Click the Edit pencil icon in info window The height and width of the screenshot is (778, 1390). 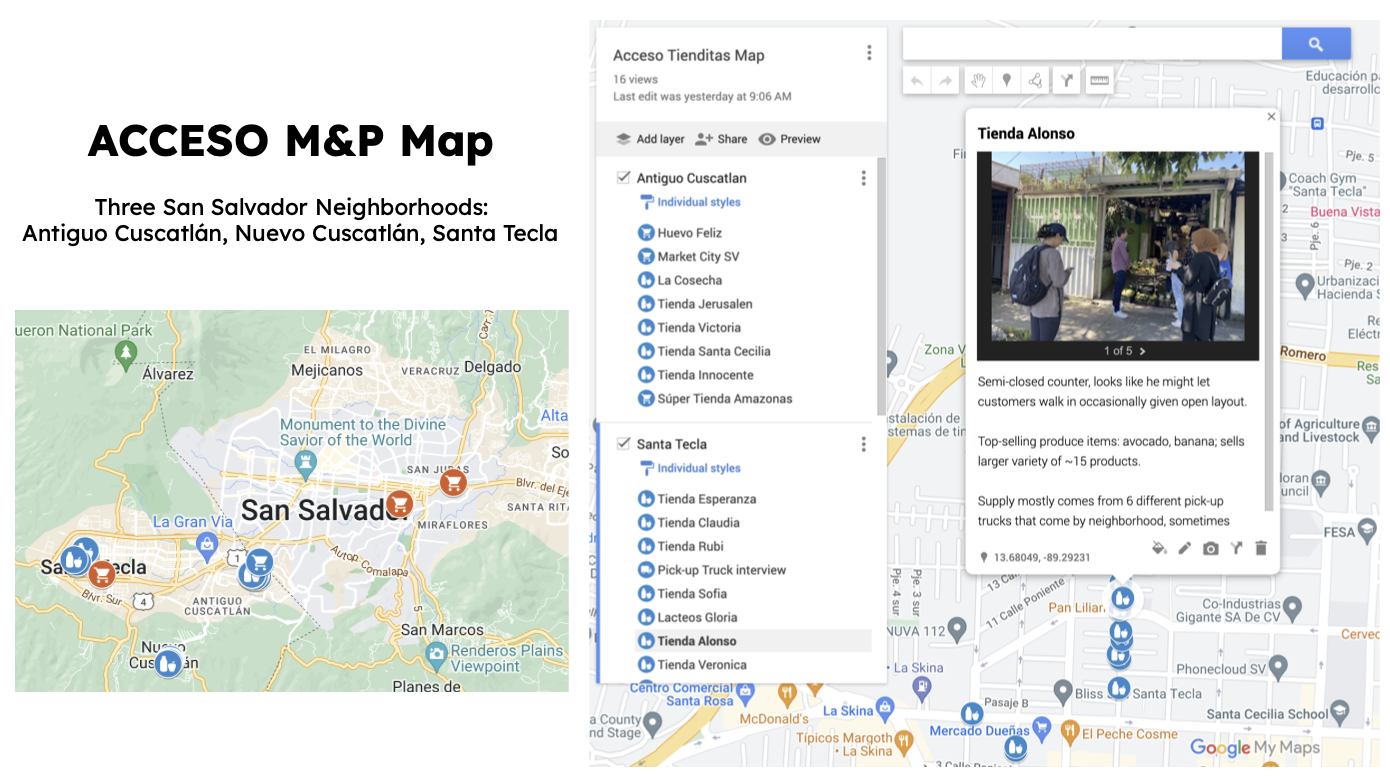click(1185, 548)
